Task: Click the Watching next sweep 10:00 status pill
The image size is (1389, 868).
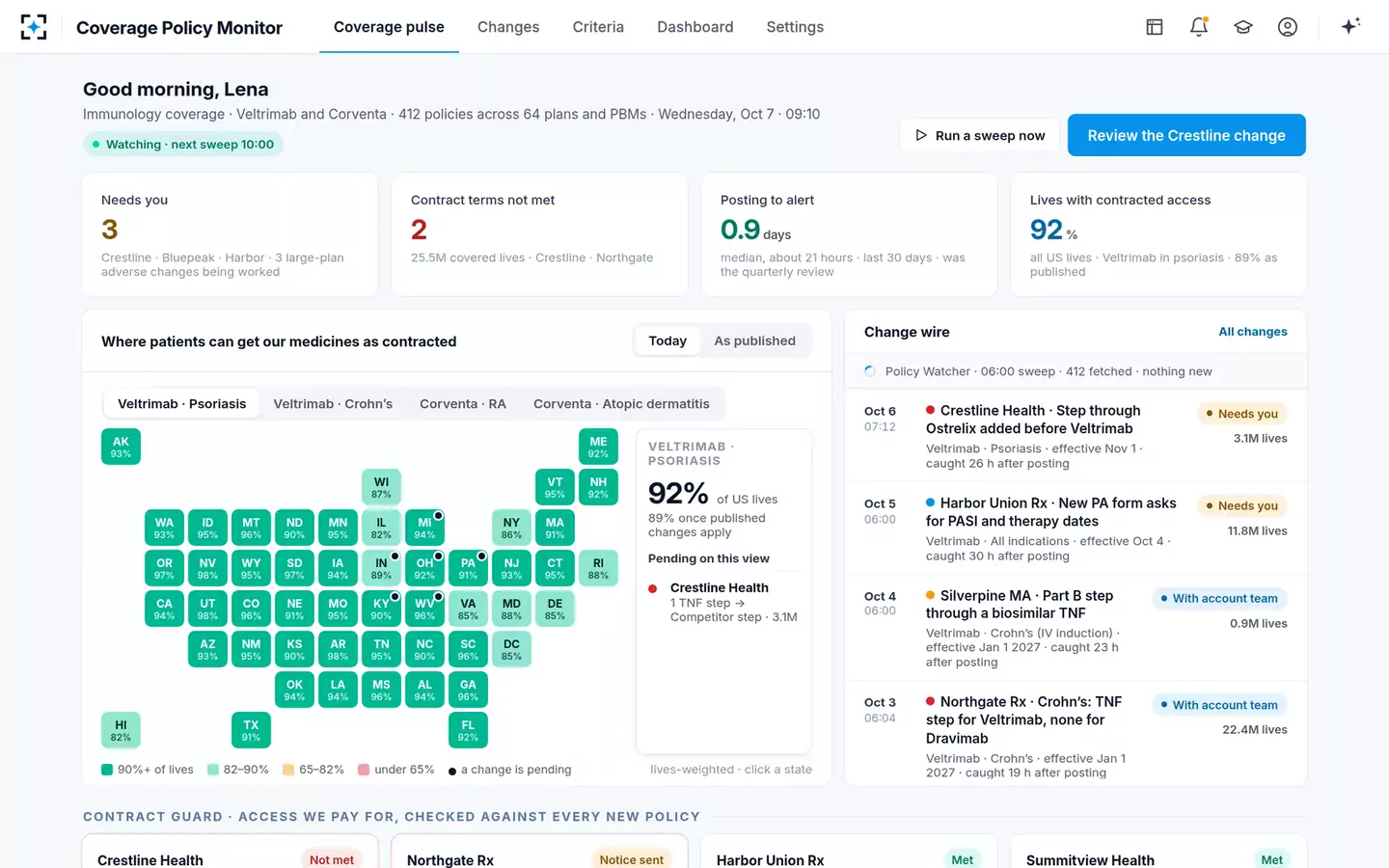Action: click(x=183, y=145)
